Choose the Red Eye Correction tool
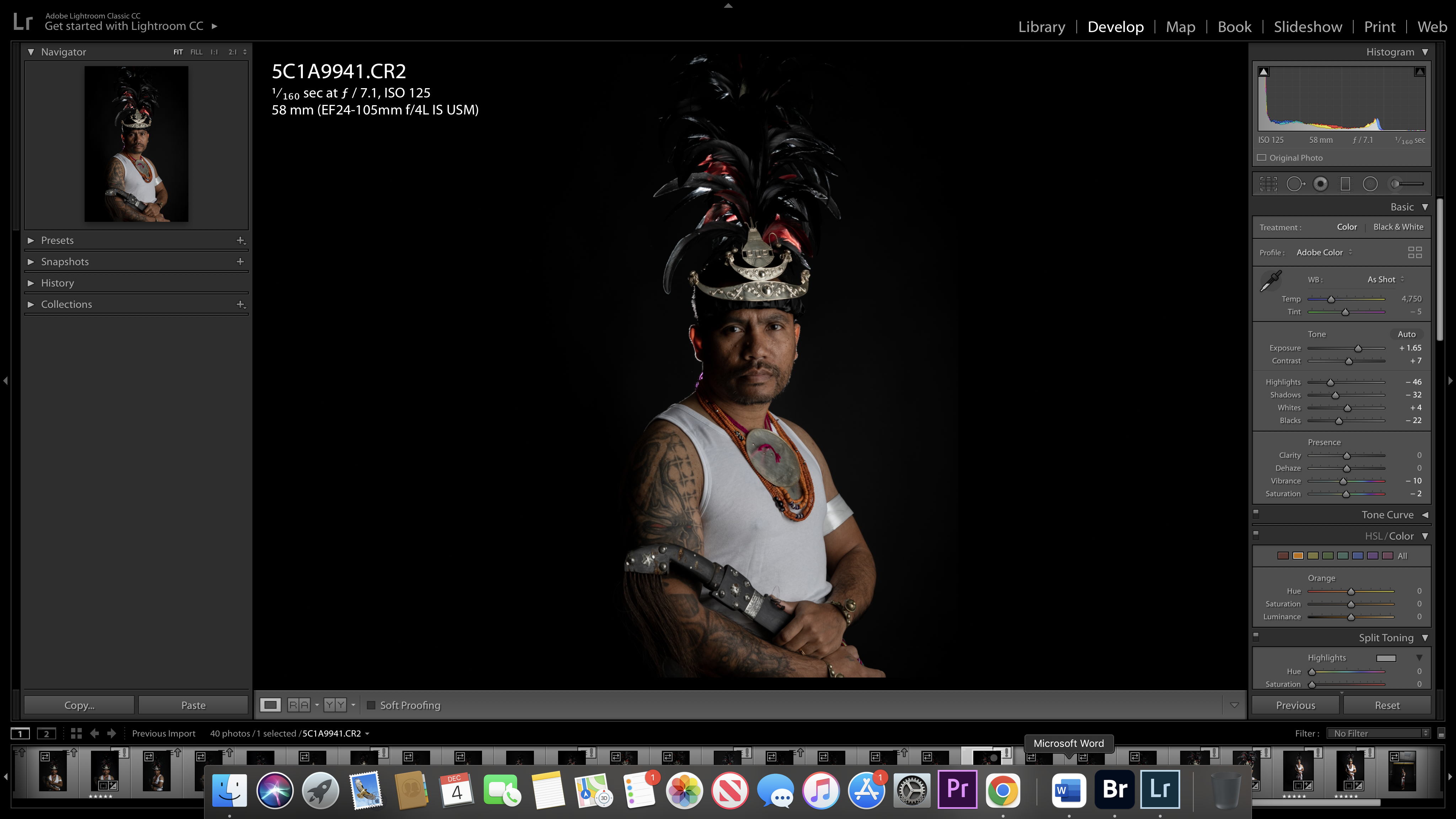Viewport: 1456px width, 819px height. tap(1320, 184)
